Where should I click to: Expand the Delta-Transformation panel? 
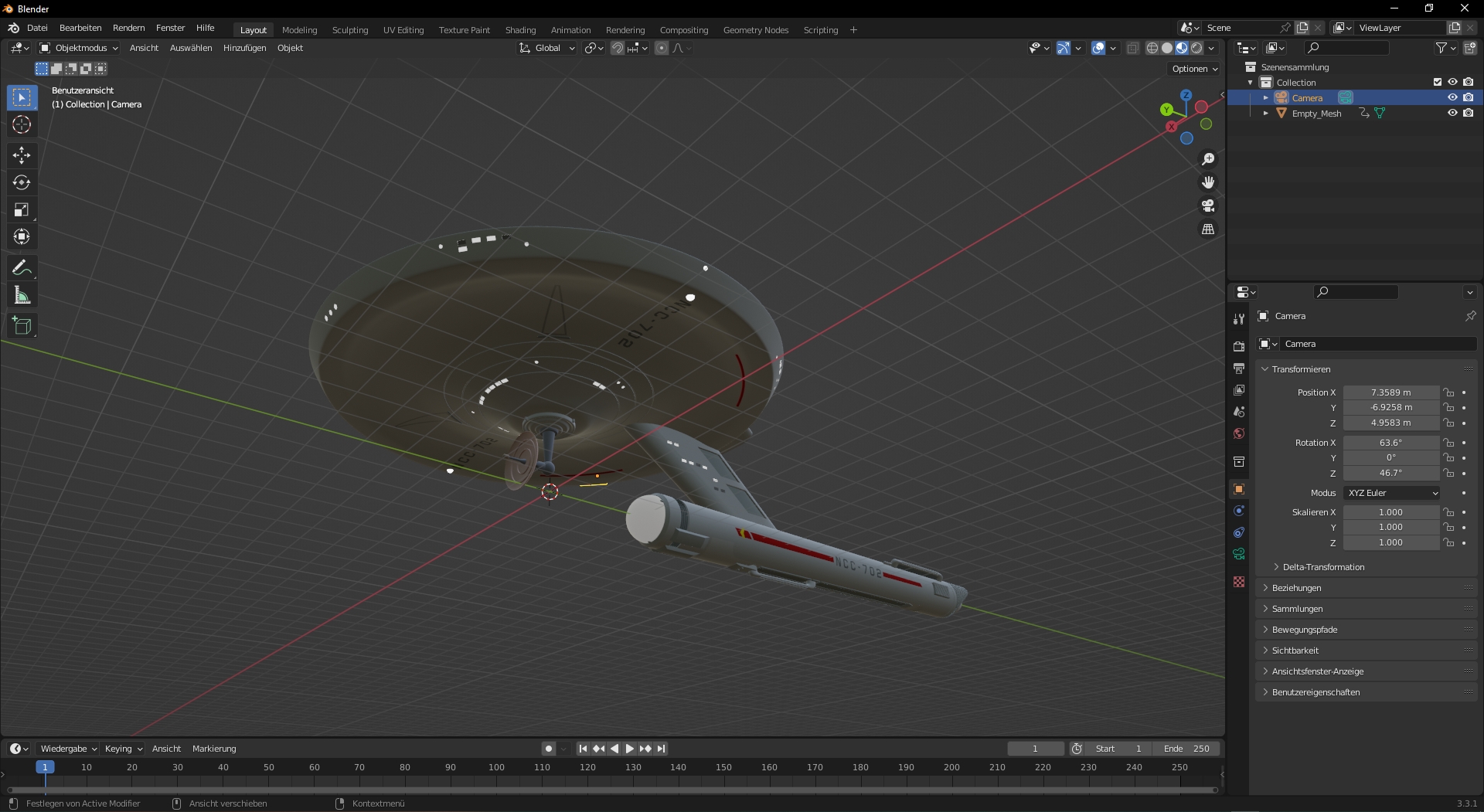click(x=1323, y=567)
